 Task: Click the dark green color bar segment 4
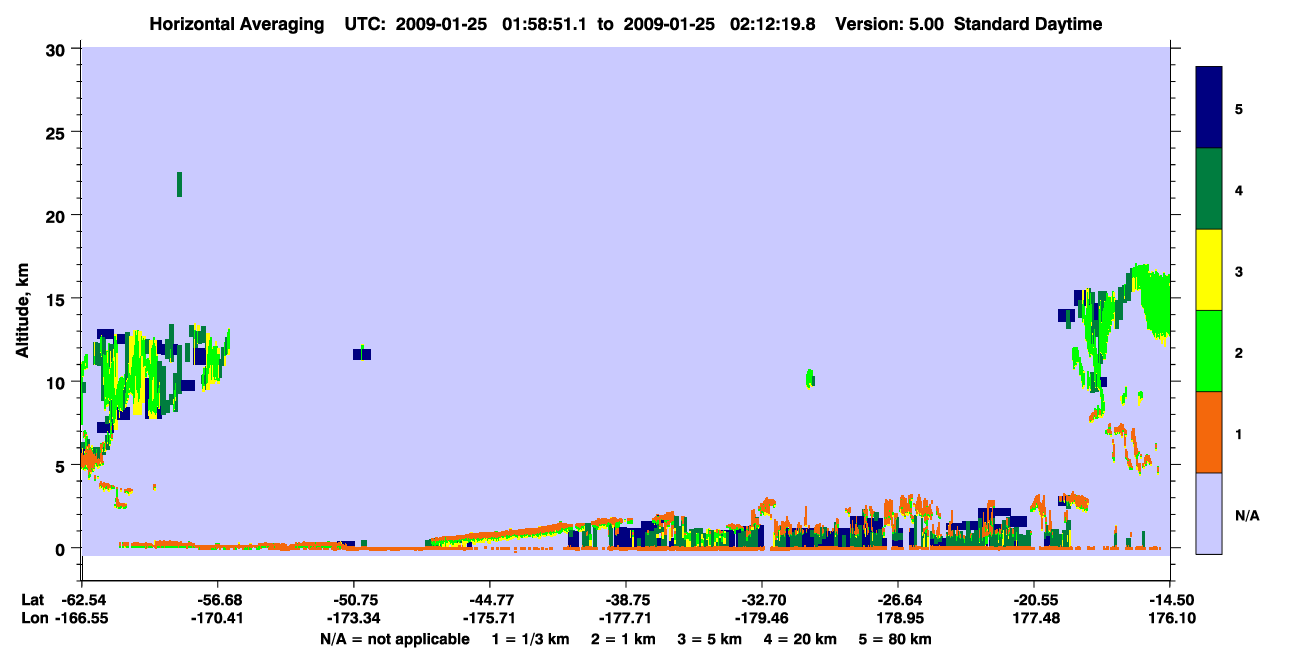(x=1209, y=188)
